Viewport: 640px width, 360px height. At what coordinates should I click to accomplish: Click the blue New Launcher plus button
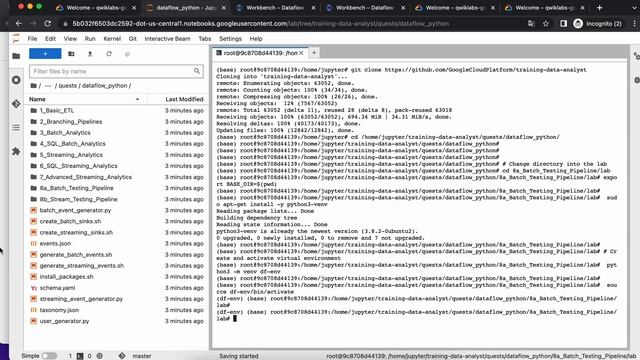point(45,53)
